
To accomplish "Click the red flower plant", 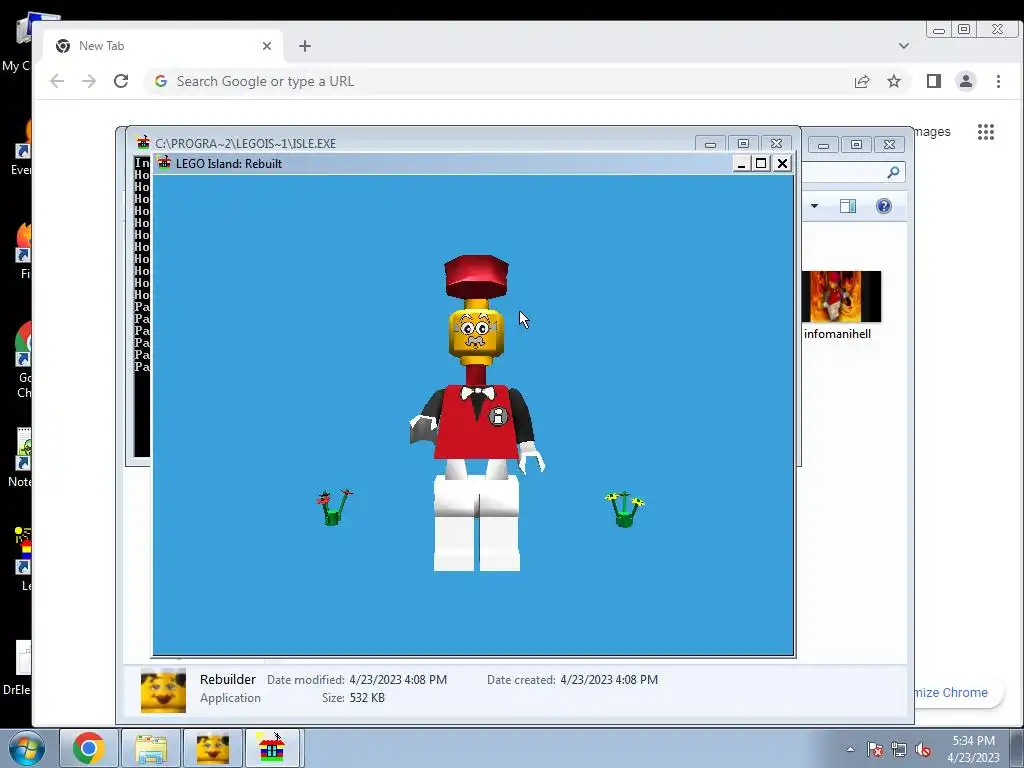I will point(334,507).
